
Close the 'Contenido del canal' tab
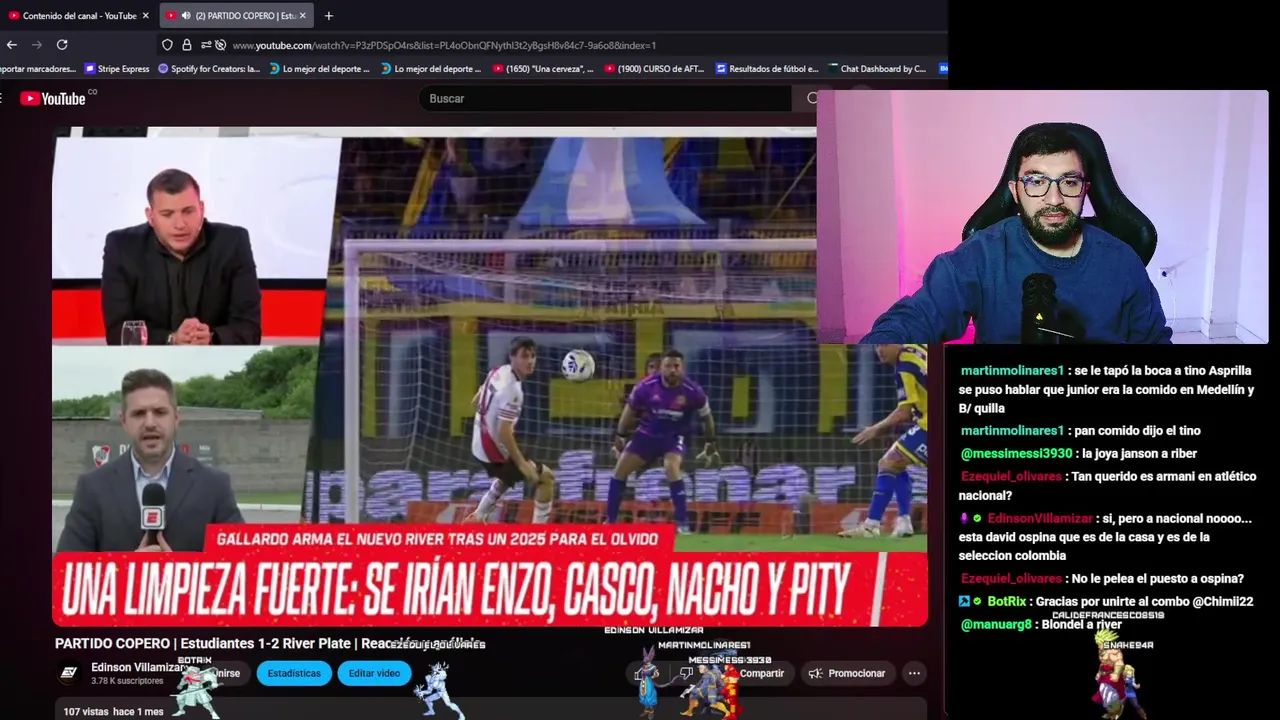click(x=145, y=16)
